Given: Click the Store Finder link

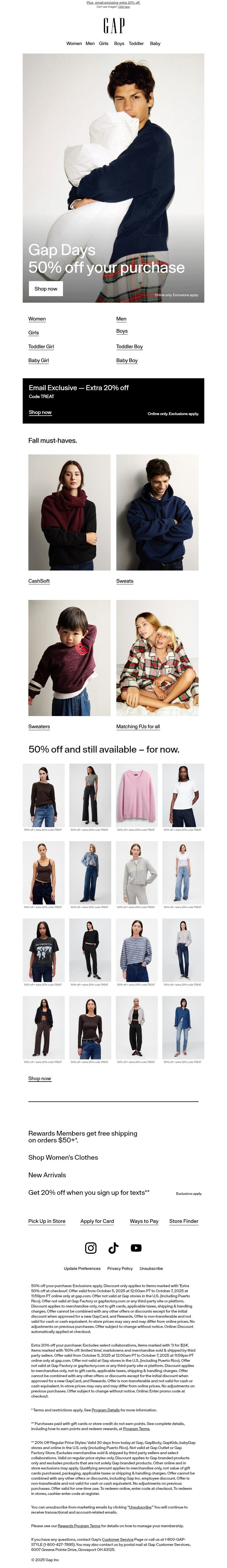Looking at the screenshot, I should [x=184, y=1221].
